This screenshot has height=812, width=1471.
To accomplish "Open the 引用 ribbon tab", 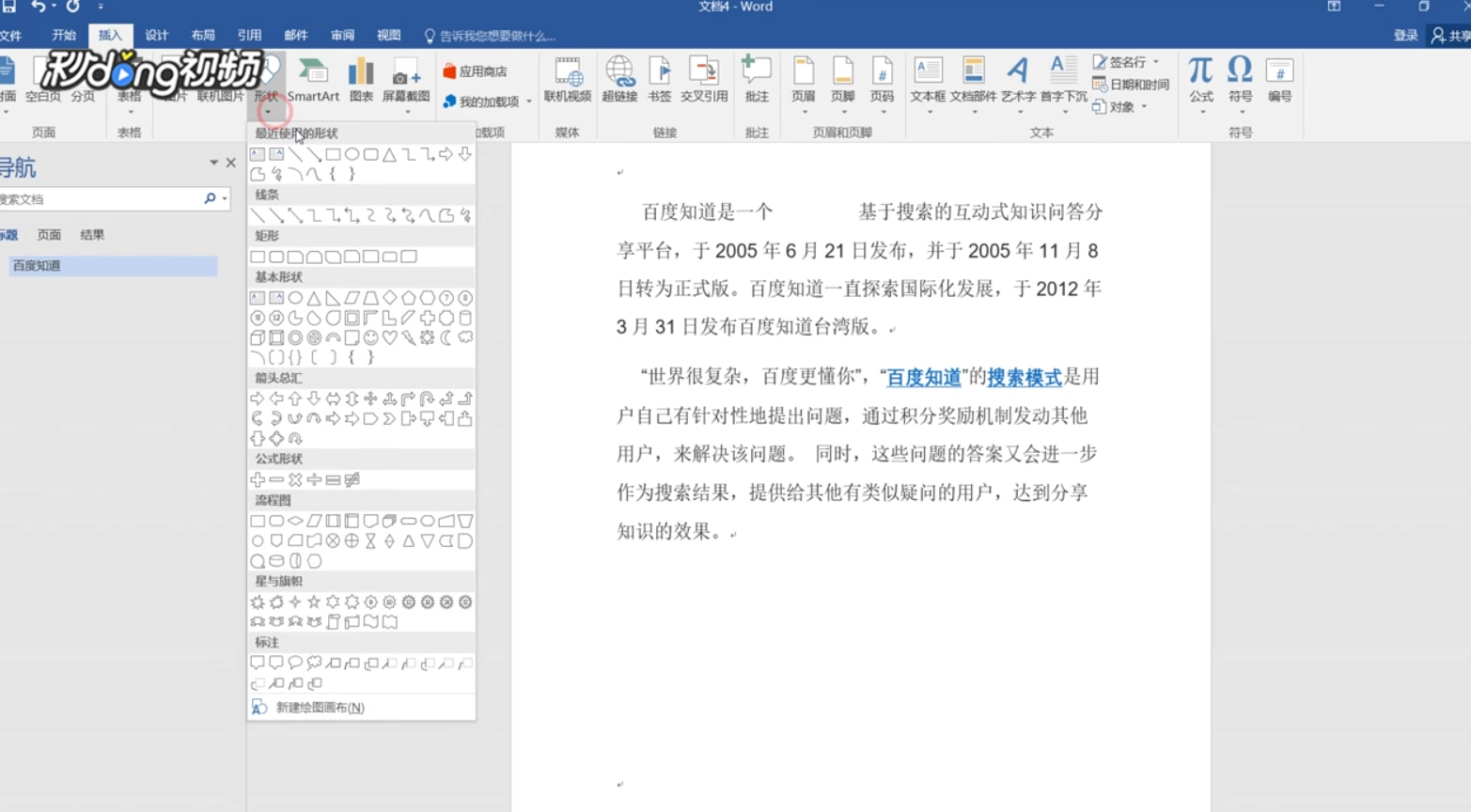I will (249, 36).
